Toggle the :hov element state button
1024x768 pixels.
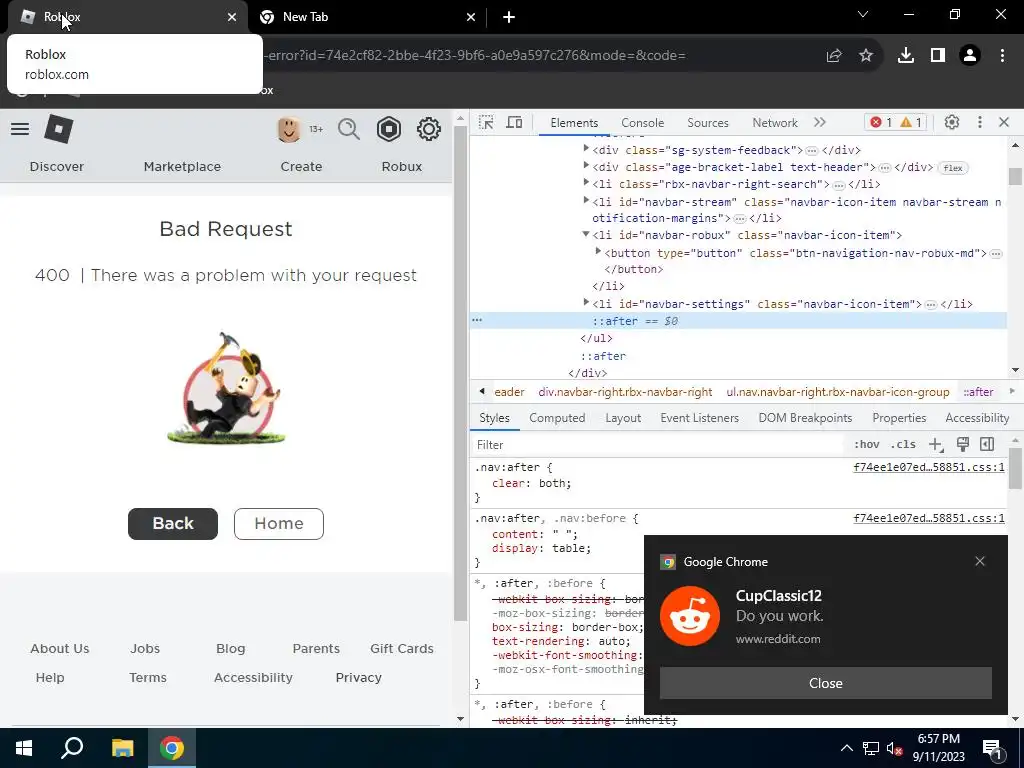(866, 444)
